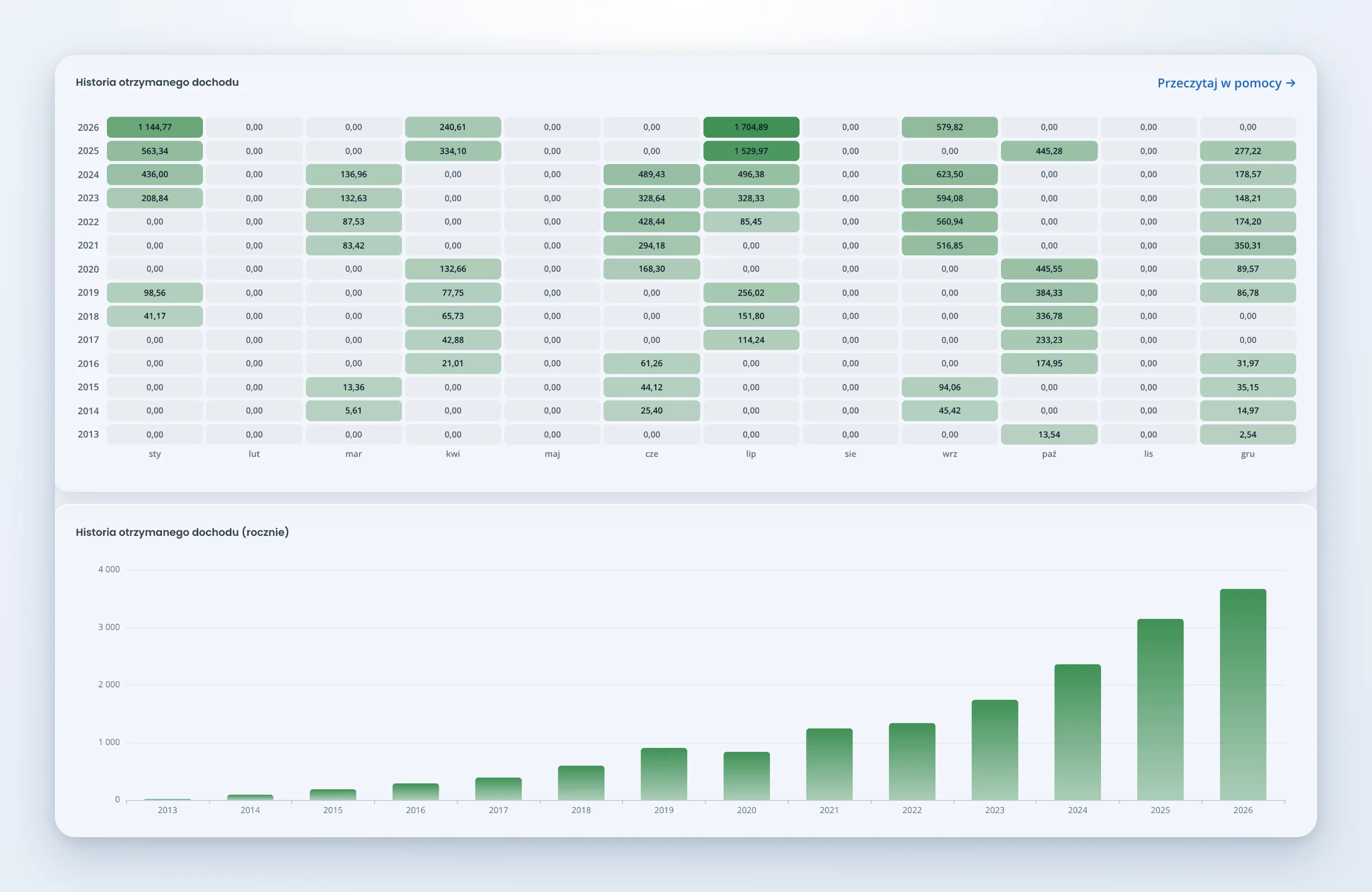
Task: Click the 1 704,89 cell for July 2026
Action: tap(751, 127)
